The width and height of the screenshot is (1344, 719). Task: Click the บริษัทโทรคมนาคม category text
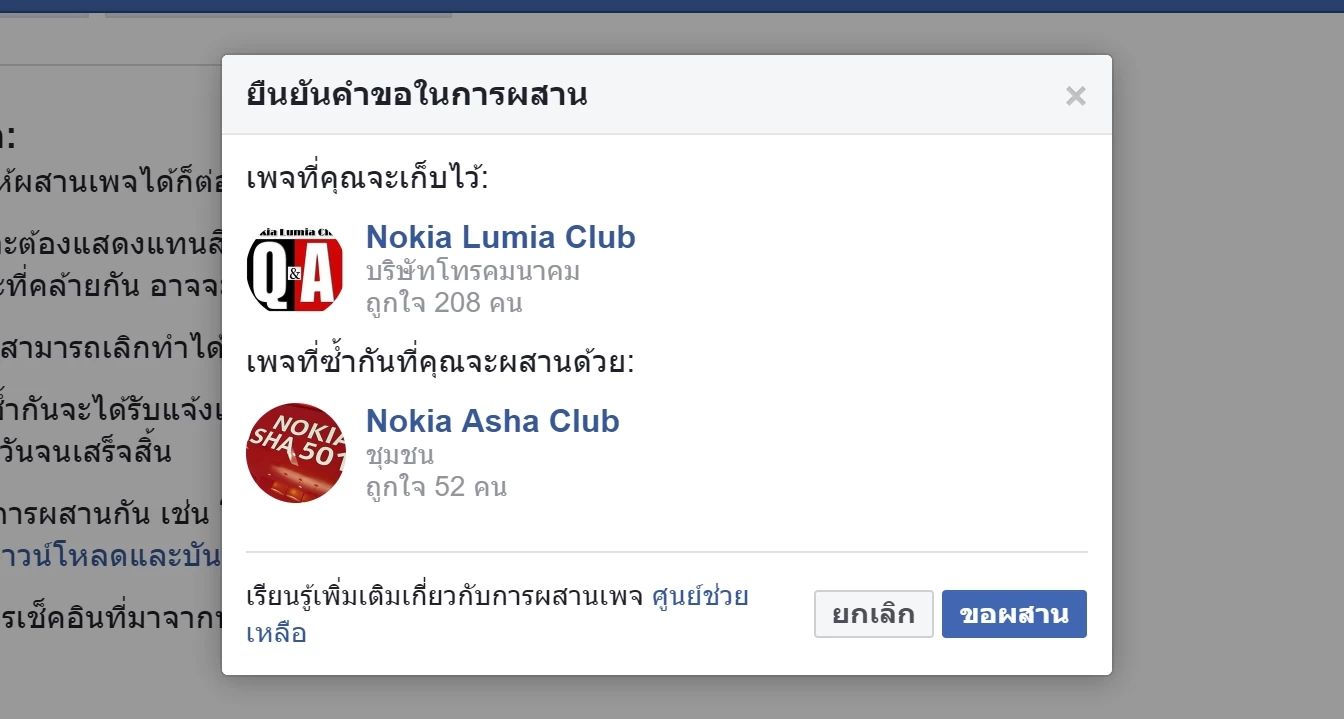coord(473,271)
